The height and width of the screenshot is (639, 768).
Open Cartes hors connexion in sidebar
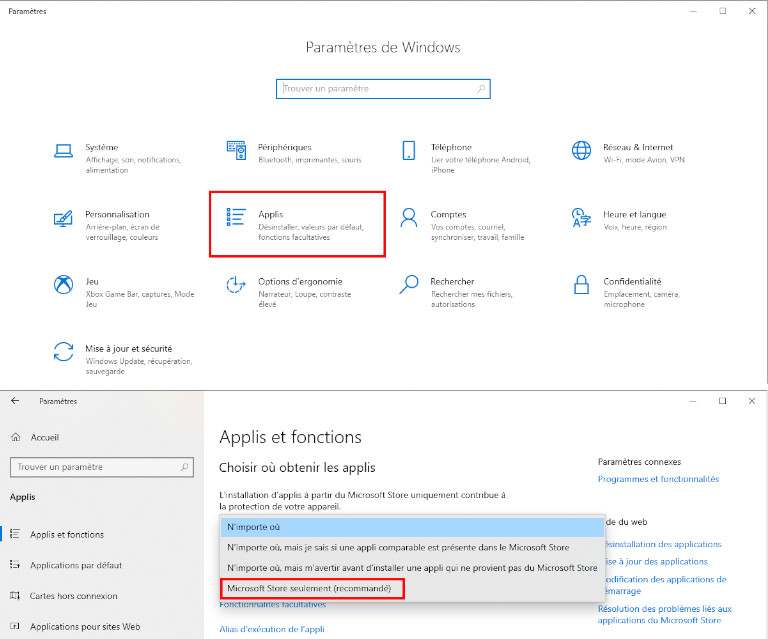(73, 596)
